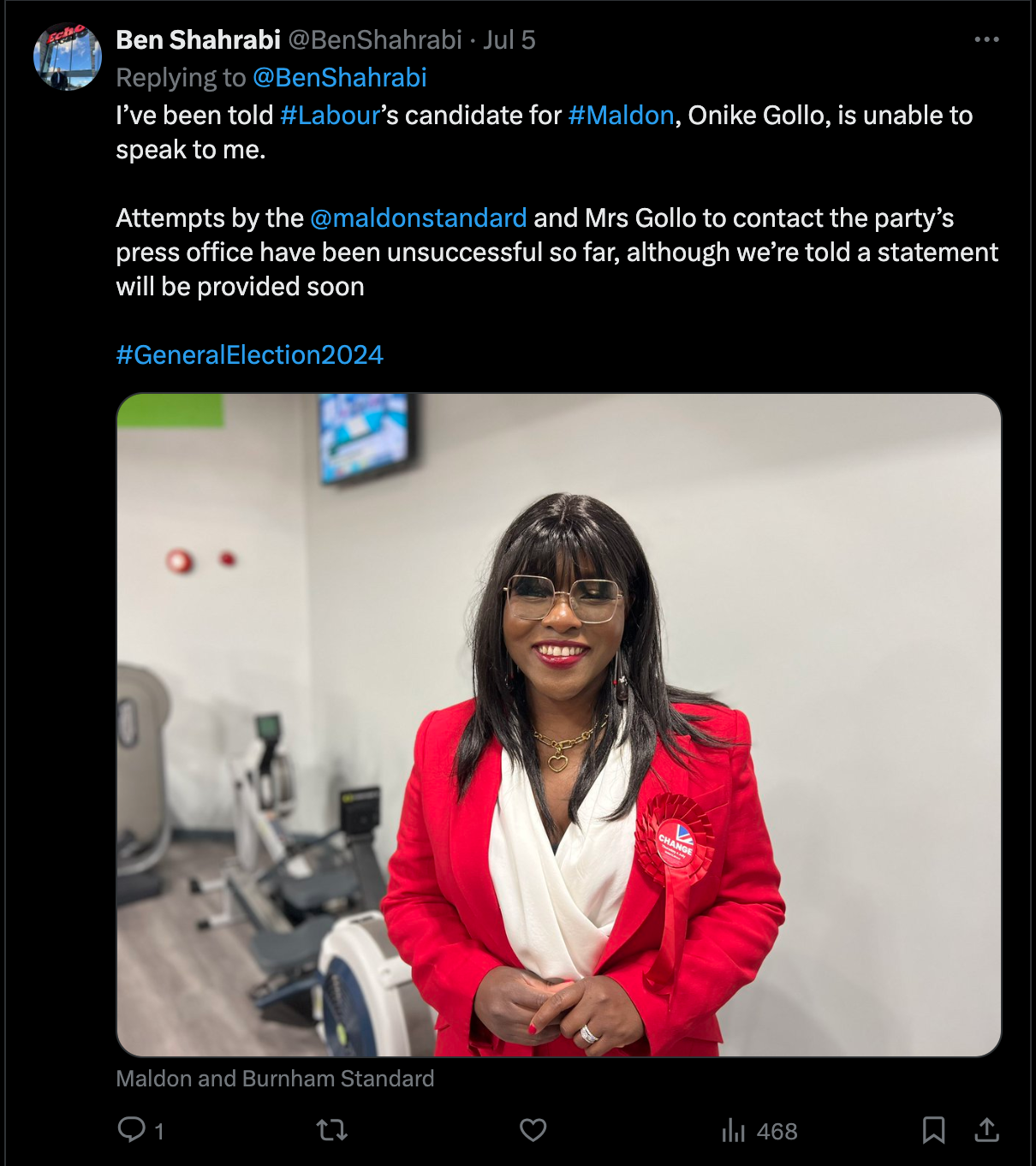Open the #GeneralElection2024 hashtag
The height and width of the screenshot is (1166, 1036).
(250, 355)
